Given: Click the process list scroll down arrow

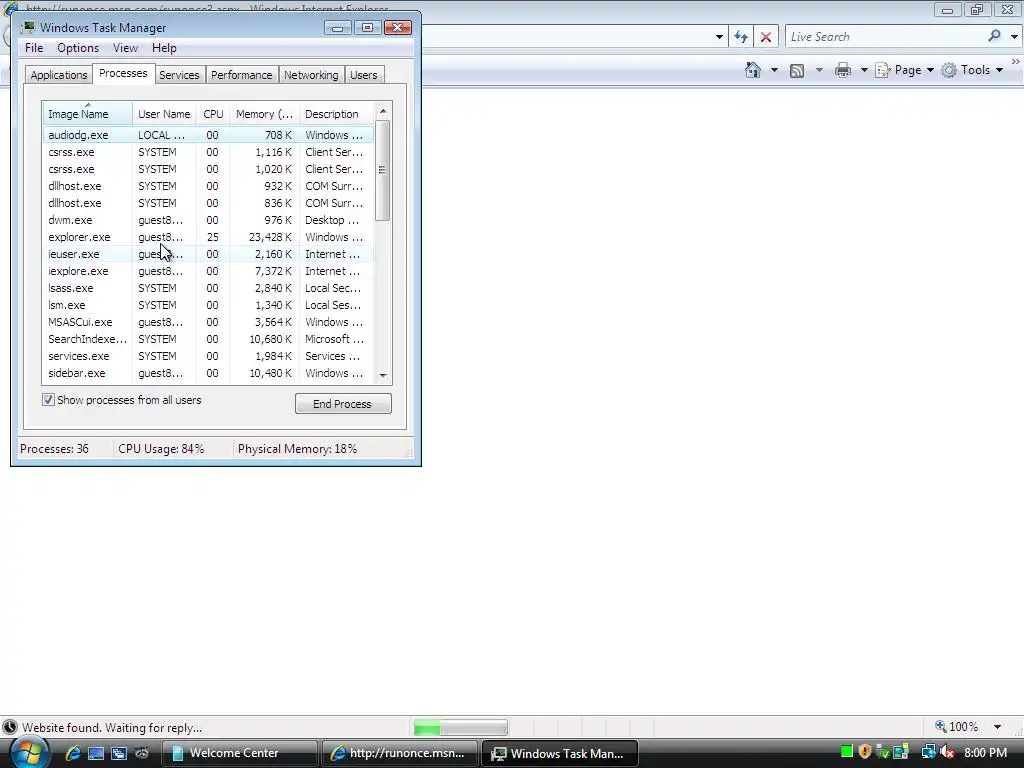Looking at the screenshot, I should pyautogui.click(x=383, y=376).
